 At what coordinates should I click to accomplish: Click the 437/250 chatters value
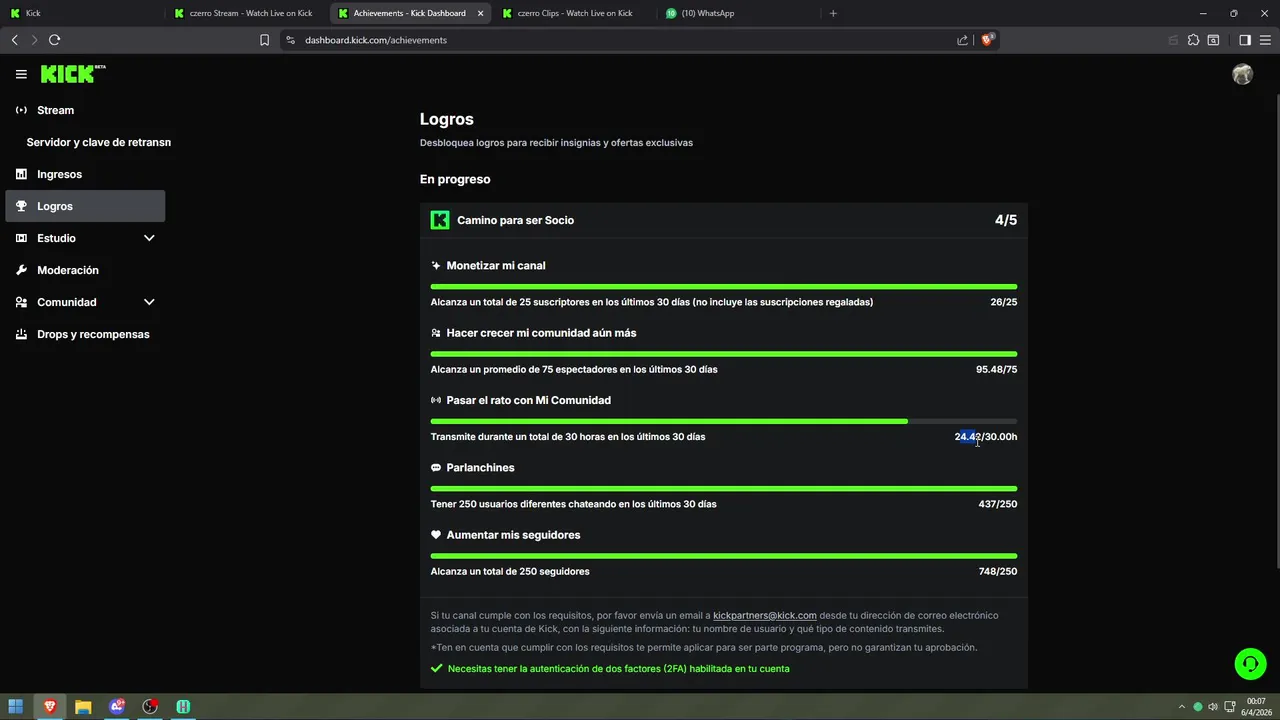998,504
